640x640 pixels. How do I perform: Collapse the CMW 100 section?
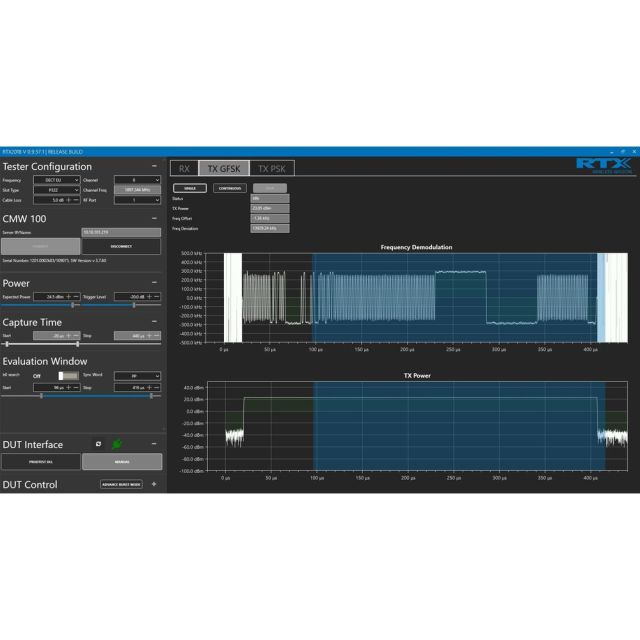click(154, 217)
